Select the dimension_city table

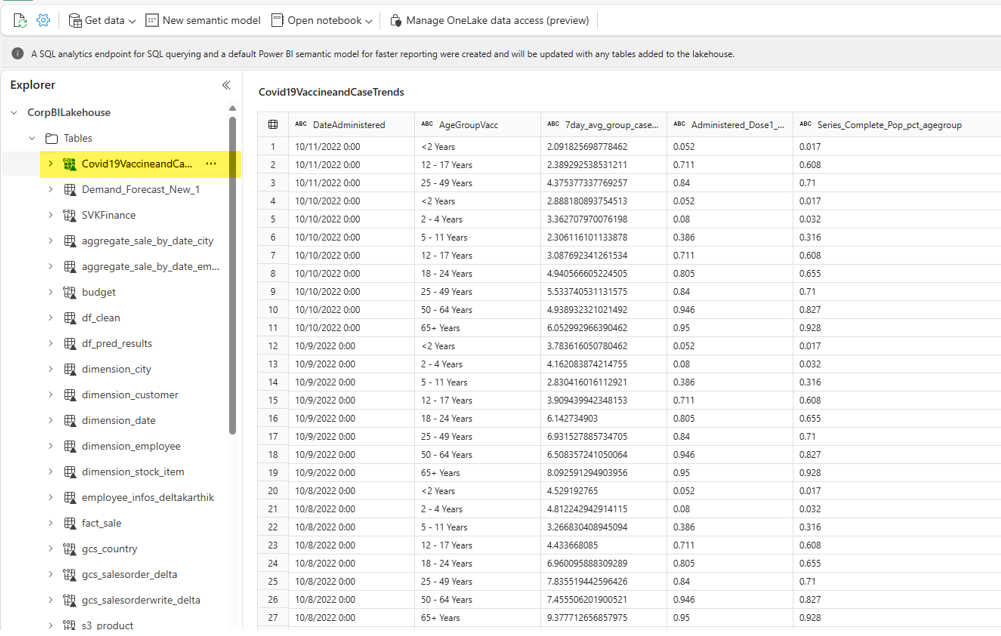pos(116,369)
